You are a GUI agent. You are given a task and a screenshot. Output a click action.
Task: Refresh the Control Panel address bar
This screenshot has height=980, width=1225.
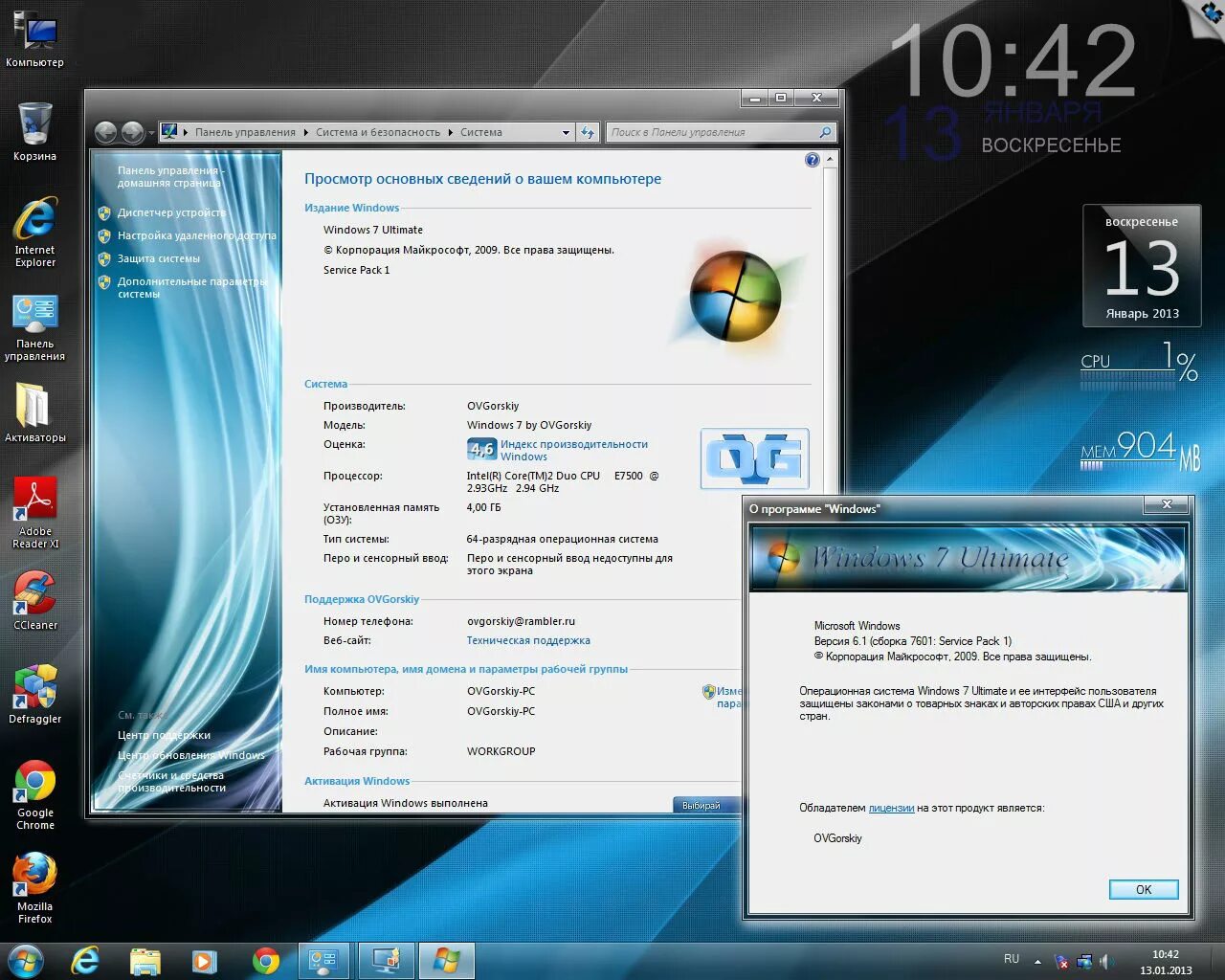(x=588, y=132)
